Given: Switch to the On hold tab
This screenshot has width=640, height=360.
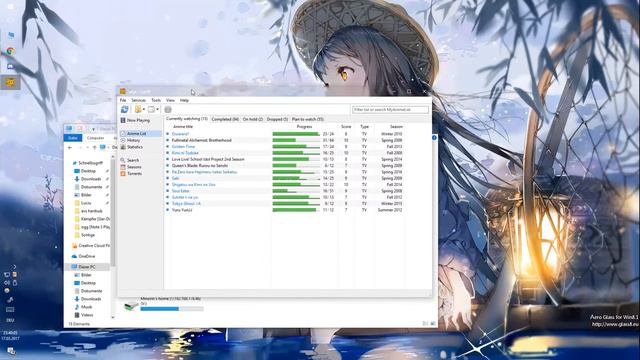Looking at the screenshot, I should point(253,119).
